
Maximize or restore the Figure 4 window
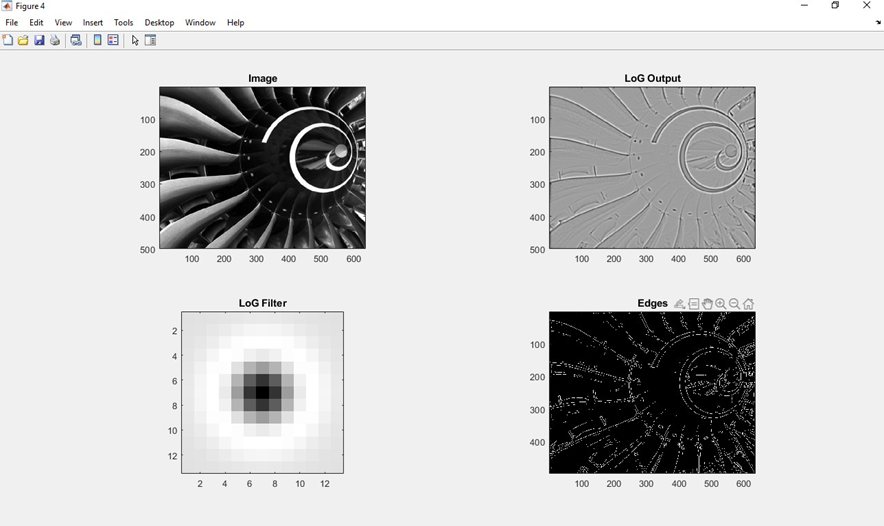(836, 6)
